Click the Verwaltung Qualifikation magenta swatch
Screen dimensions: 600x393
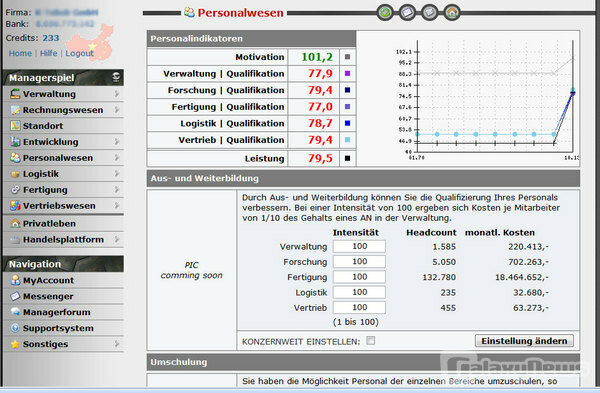point(347,73)
